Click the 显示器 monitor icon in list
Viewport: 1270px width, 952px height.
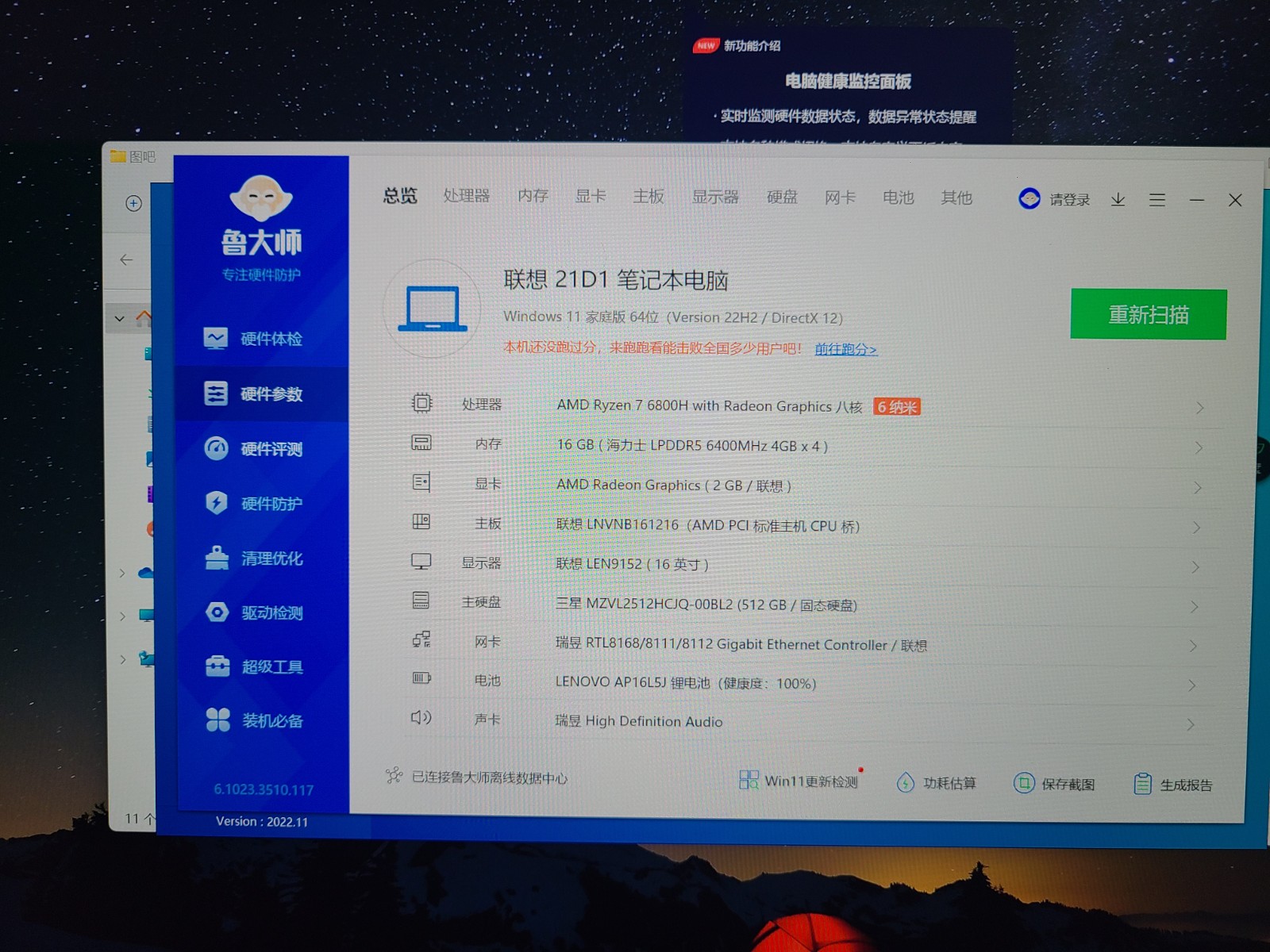click(421, 562)
